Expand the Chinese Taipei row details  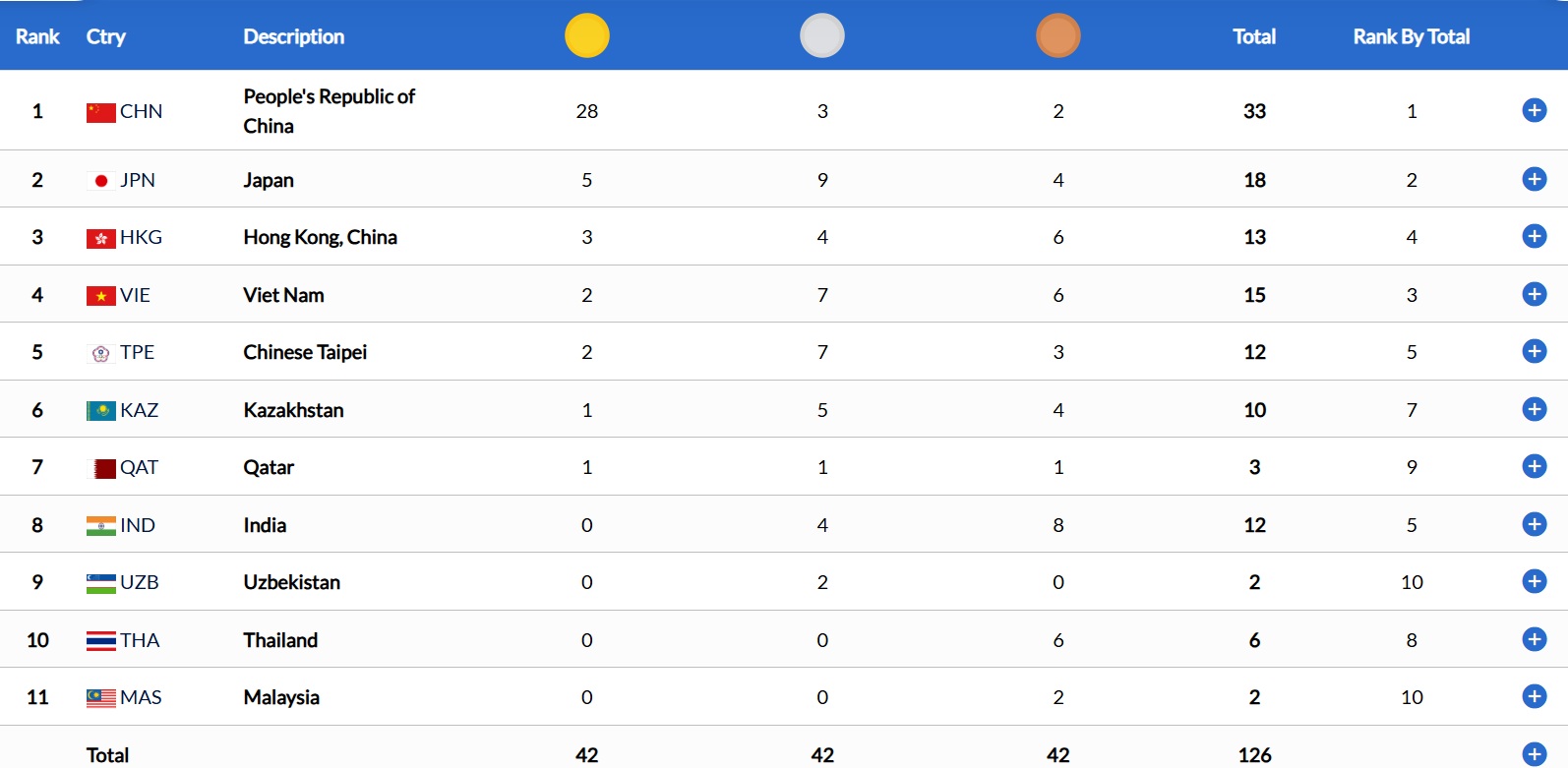click(x=1534, y=351)
